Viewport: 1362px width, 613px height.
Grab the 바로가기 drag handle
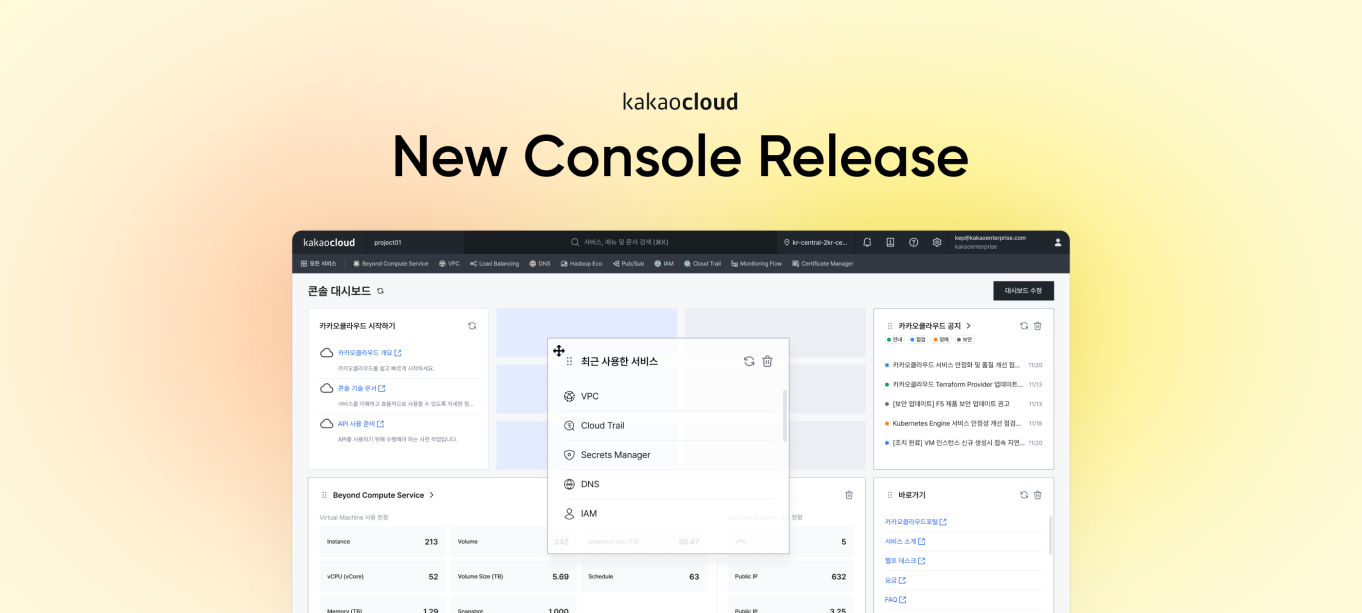(890, 495)
